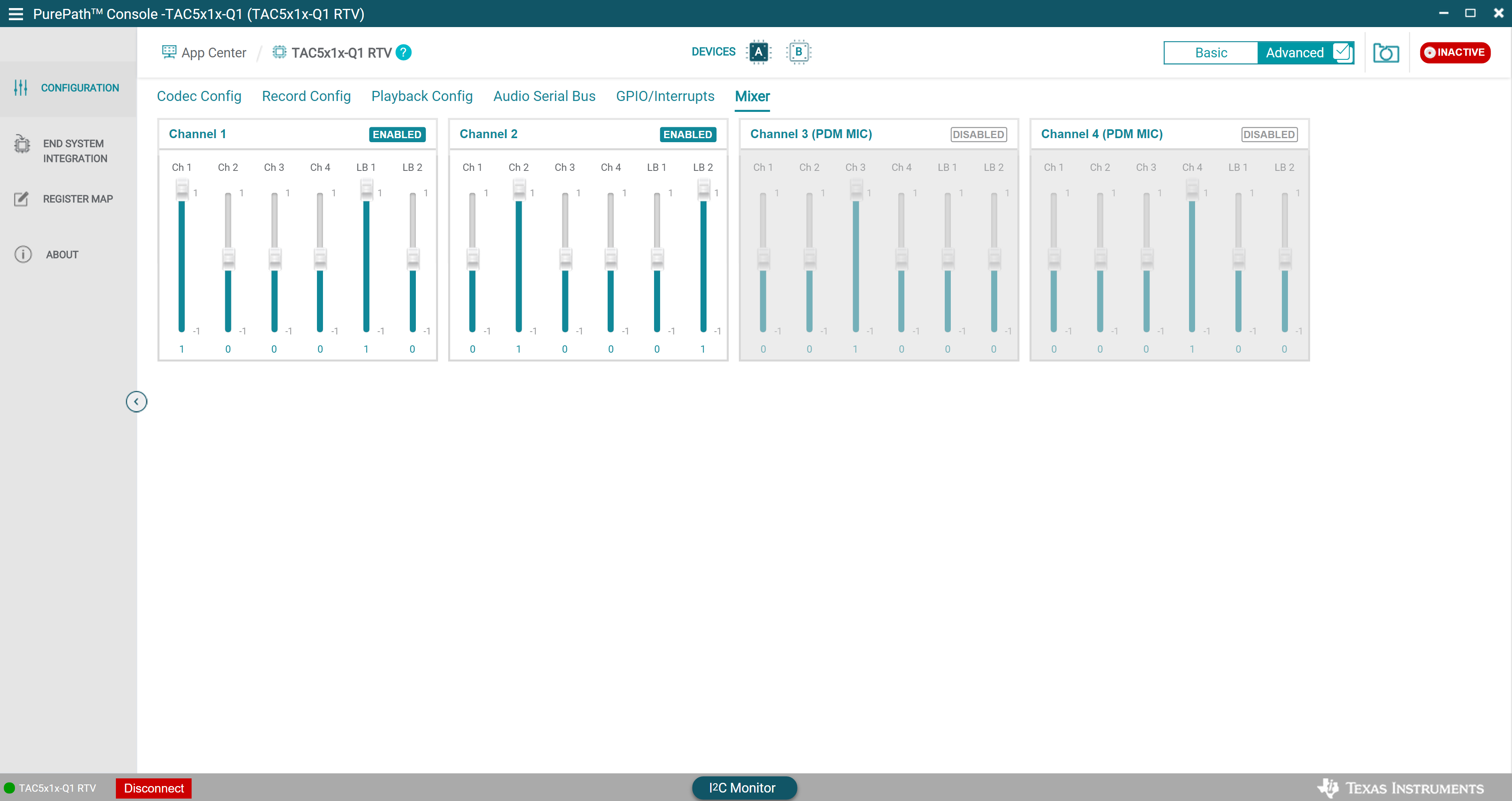Click the Register Map edit icon
The width and height of the screenshot is (1512, 801).
tap(22, 199)
